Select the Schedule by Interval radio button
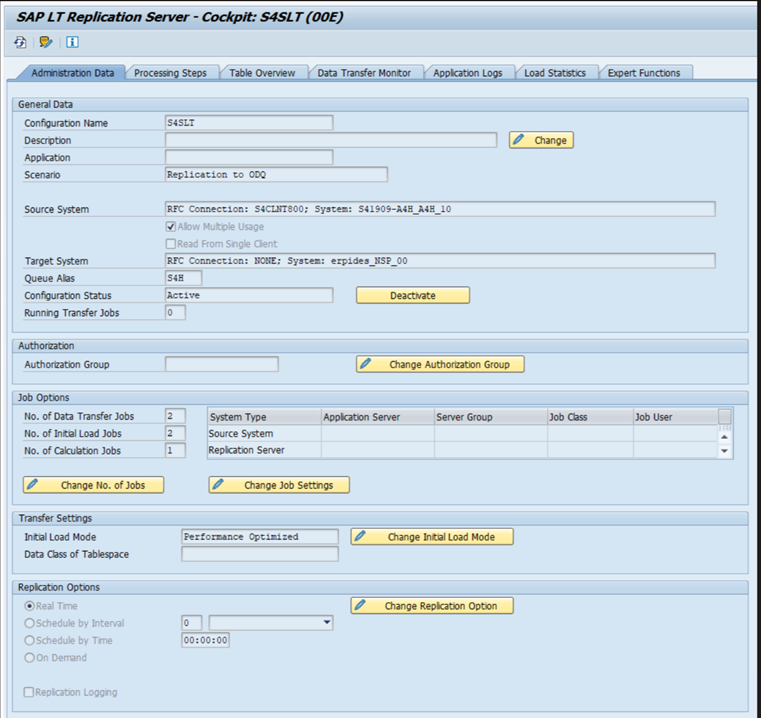The image size is (761, 718). [x=29, y=623]
